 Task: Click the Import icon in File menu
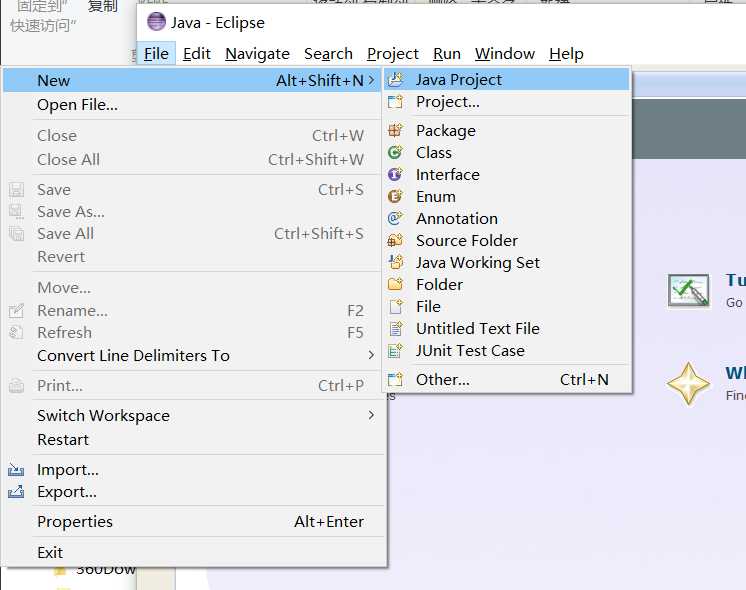pyautogui.click(x=16, y=470)
